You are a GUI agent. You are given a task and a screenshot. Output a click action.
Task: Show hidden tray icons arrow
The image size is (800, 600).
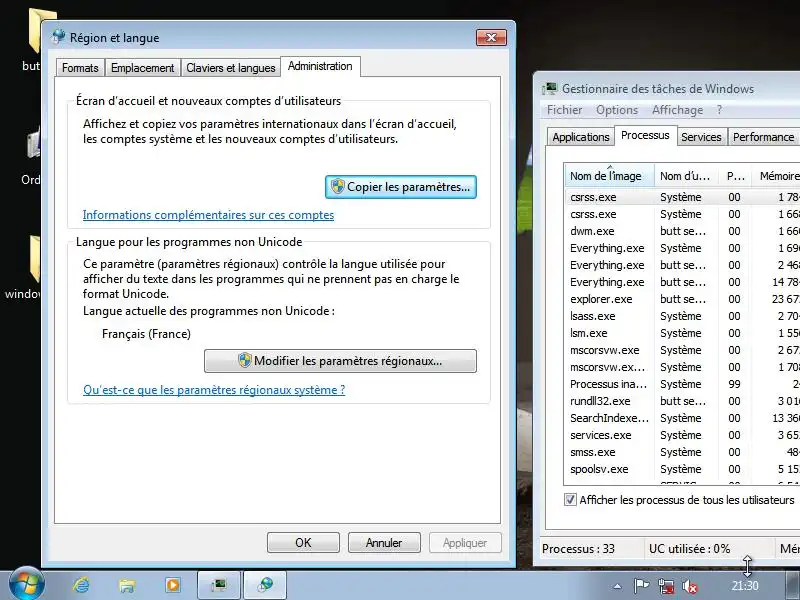(617, 586)
